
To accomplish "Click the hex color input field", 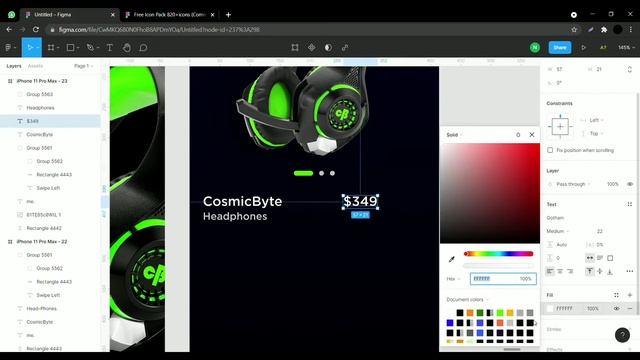I will 503,279.
